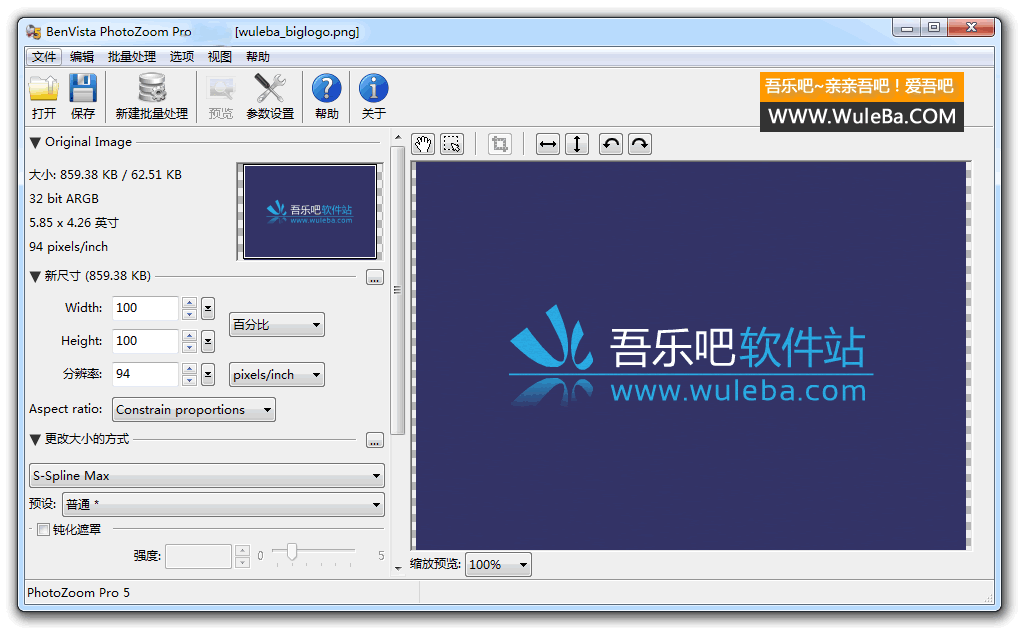Click the BenVista app icon in title bar
Image resolution: width=1018 pixels, height=631 pixels.
coord(34,31)
